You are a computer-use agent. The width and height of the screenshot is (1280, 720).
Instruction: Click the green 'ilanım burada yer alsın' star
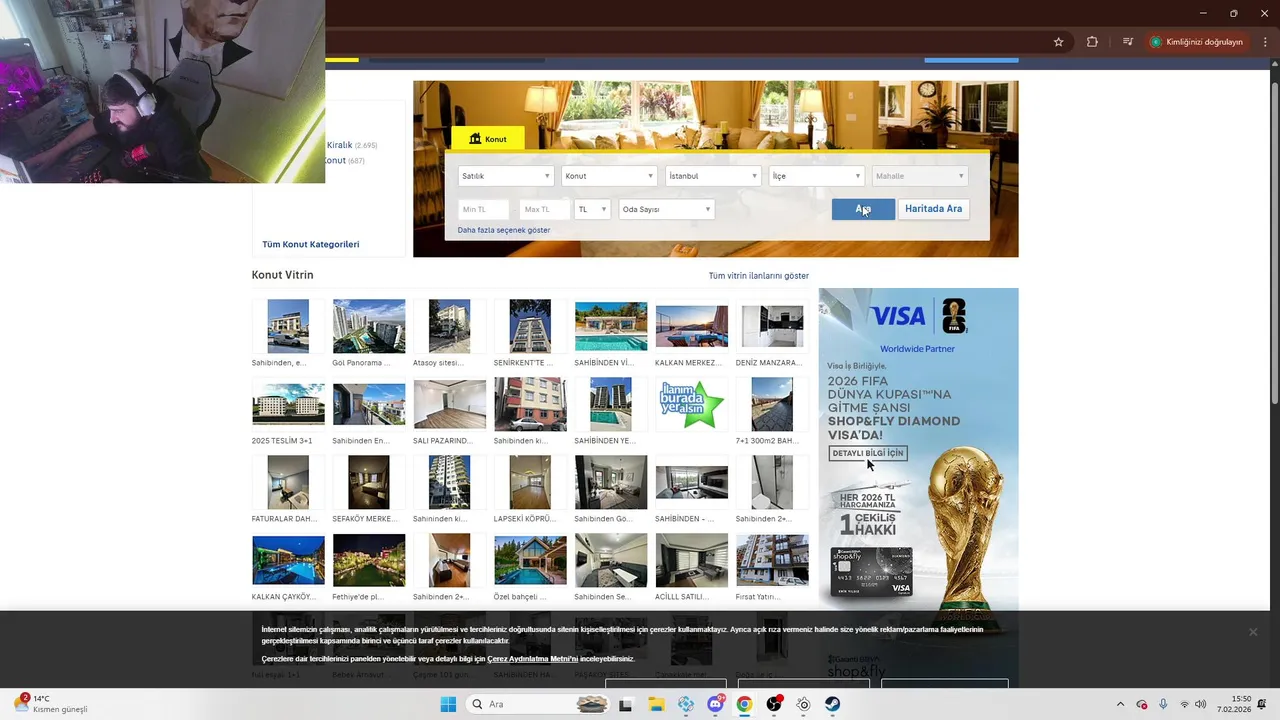tap(692, 404)
